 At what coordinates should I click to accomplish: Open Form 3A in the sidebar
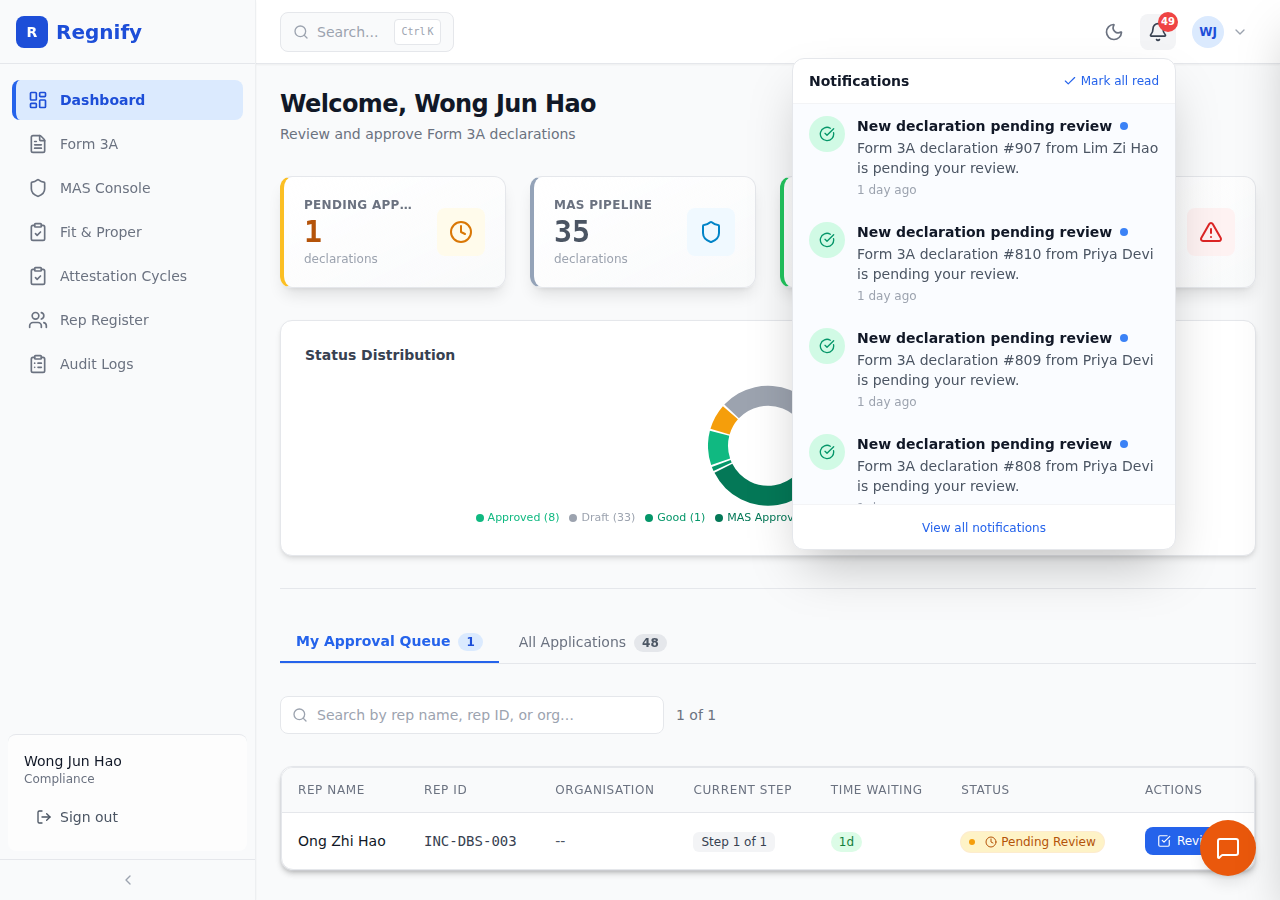(128, 144)
